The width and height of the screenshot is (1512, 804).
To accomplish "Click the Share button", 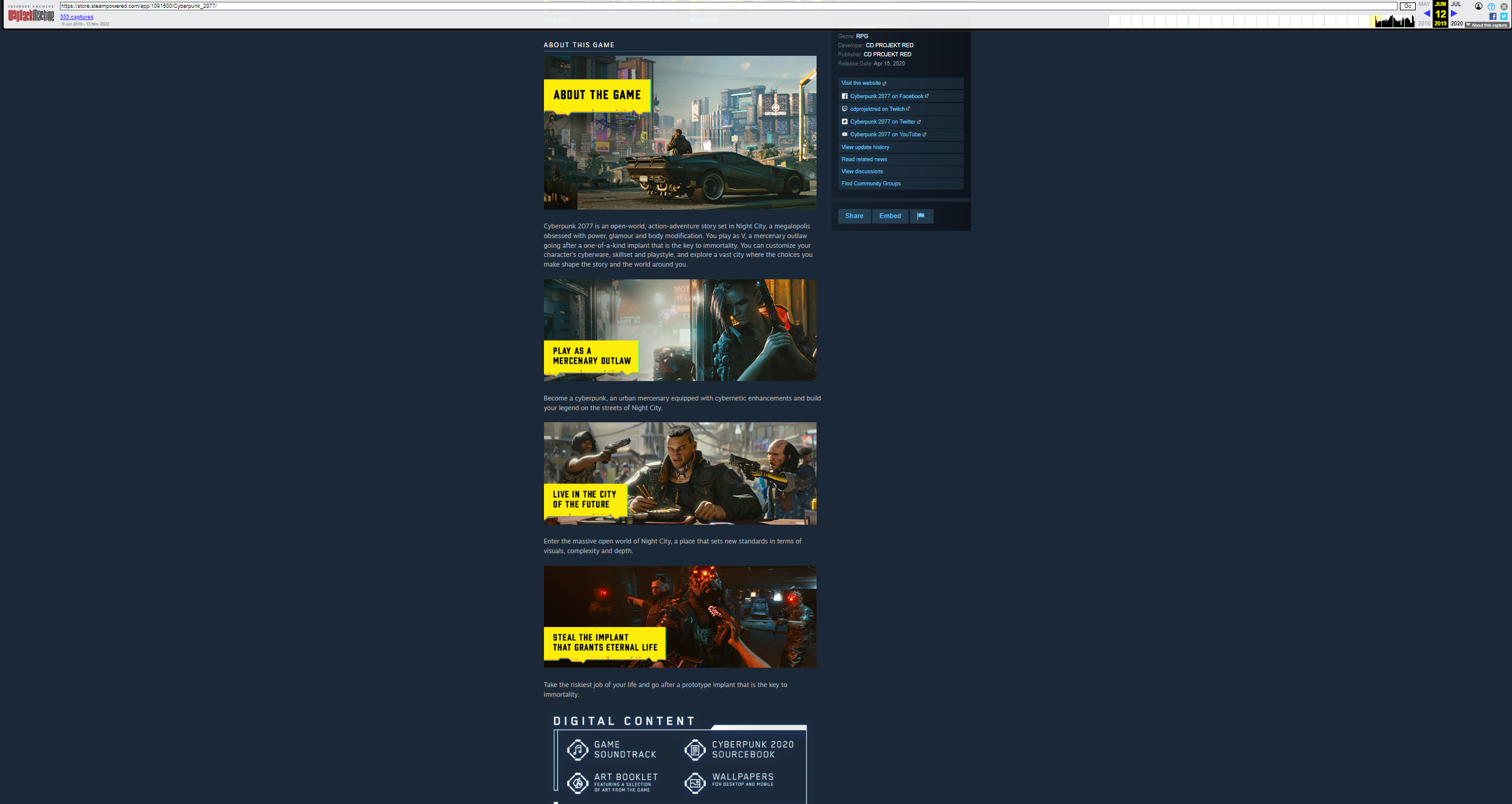I will 854,216.
